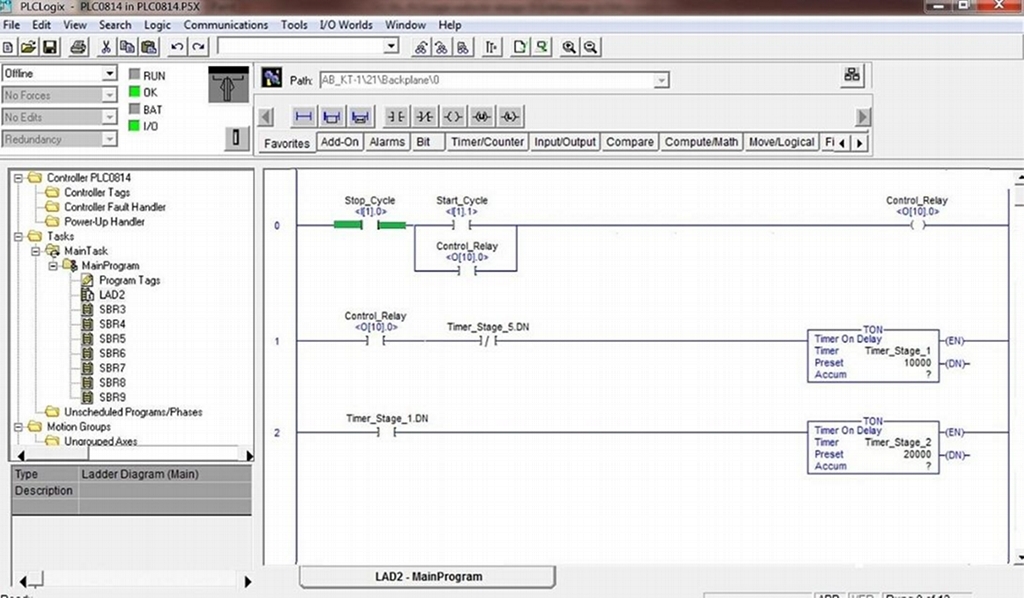Image resolution: width=1024 pixels, height=598 pixels.
Task: Toggle the controller key switch icon
Action: coord(235,138)
